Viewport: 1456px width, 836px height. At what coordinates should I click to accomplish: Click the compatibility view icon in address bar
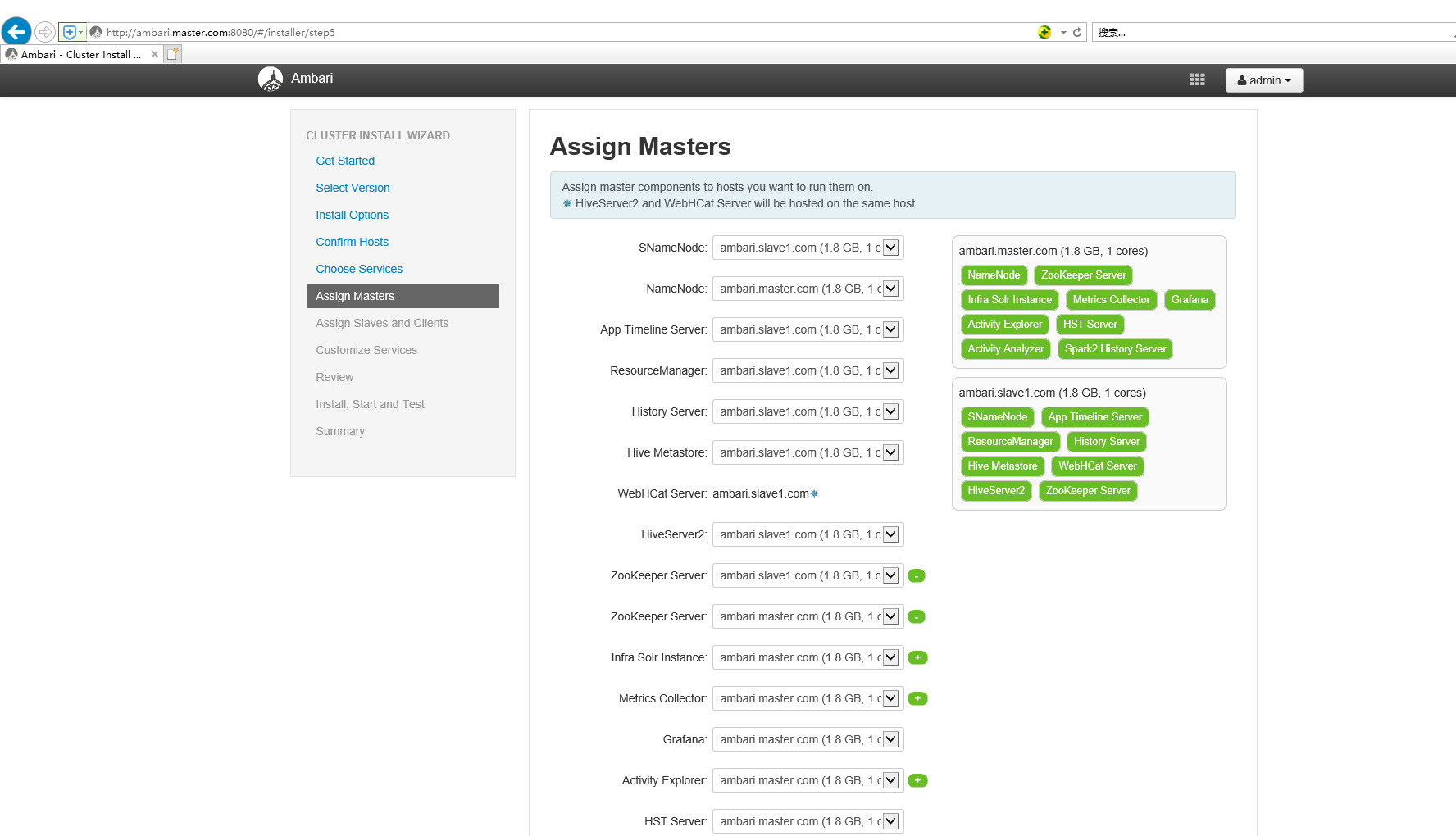click(1044, 32)
